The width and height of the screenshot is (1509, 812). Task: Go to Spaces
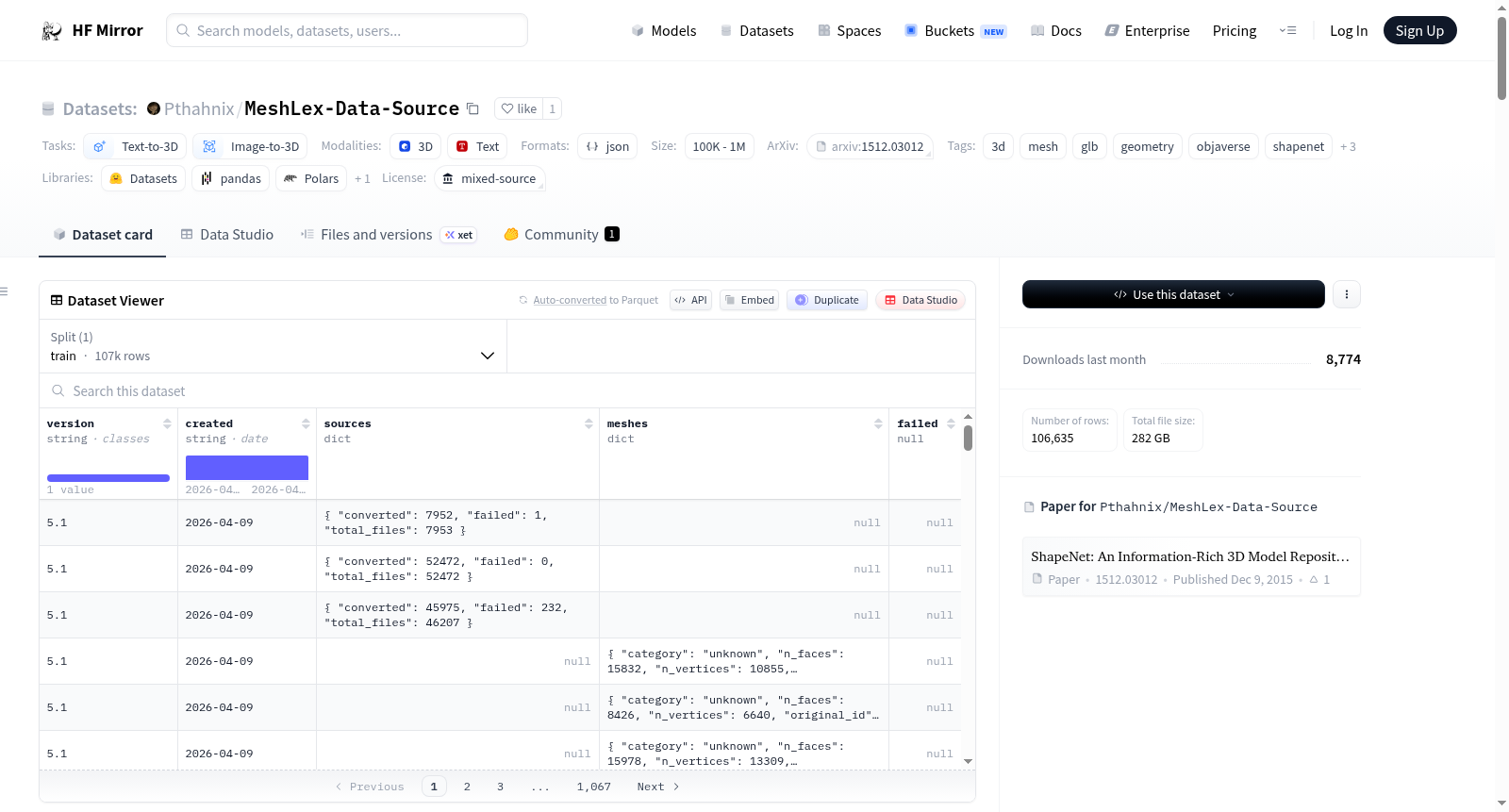(849, 31)
